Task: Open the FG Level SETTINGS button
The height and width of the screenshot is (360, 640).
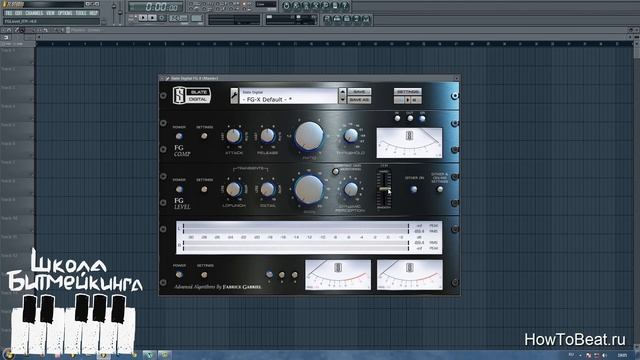Action: coord(204,189)
